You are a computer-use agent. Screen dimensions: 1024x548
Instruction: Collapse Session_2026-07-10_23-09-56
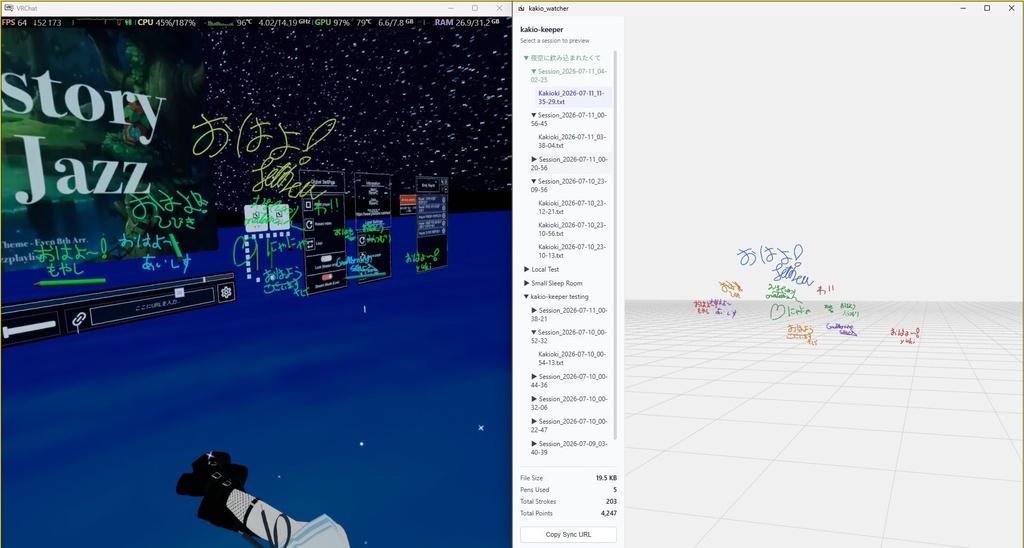coord(568,185)
